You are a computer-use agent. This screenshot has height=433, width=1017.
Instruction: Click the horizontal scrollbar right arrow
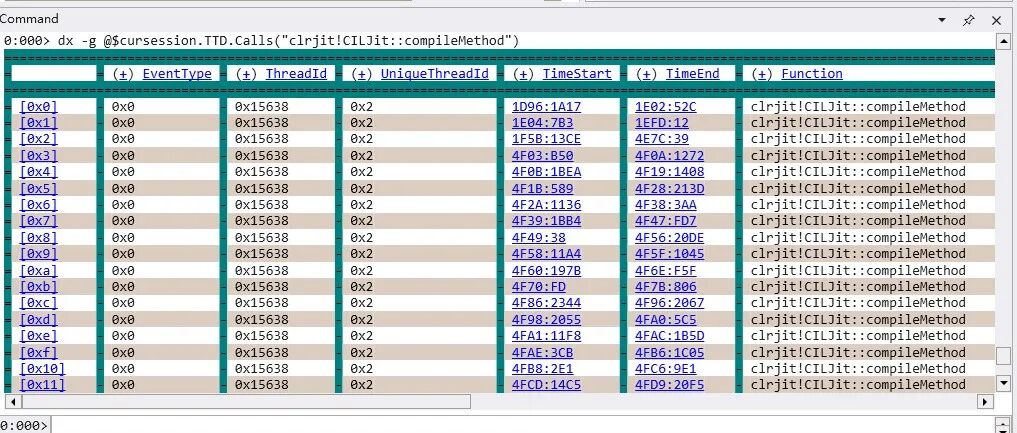click(x=985, y=401)
